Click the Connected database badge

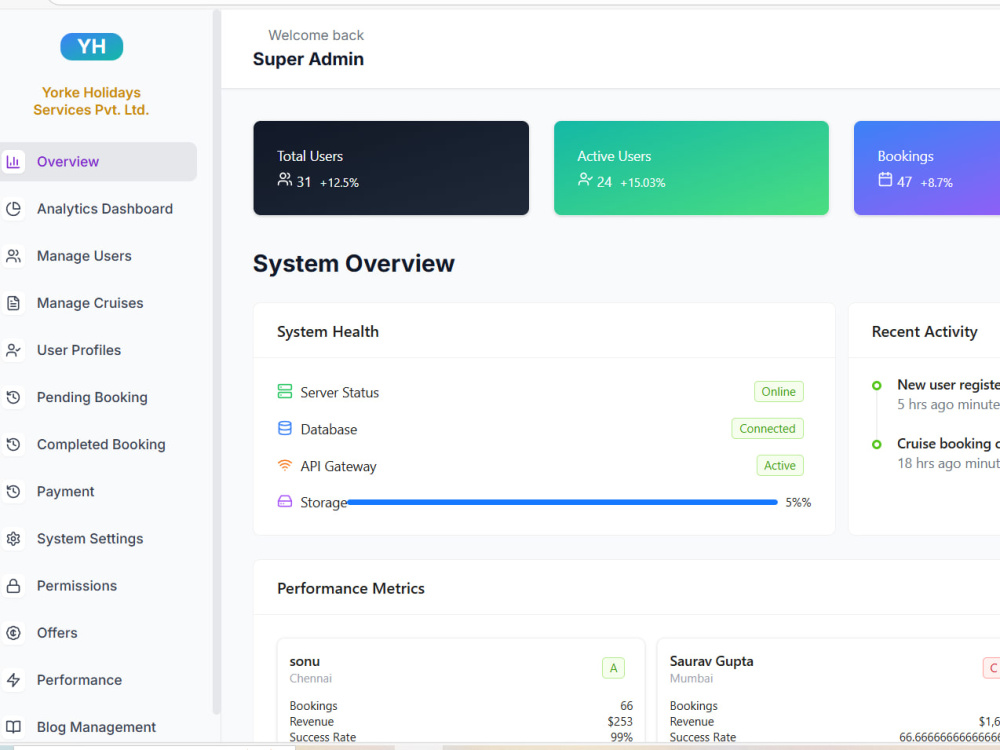767,429
